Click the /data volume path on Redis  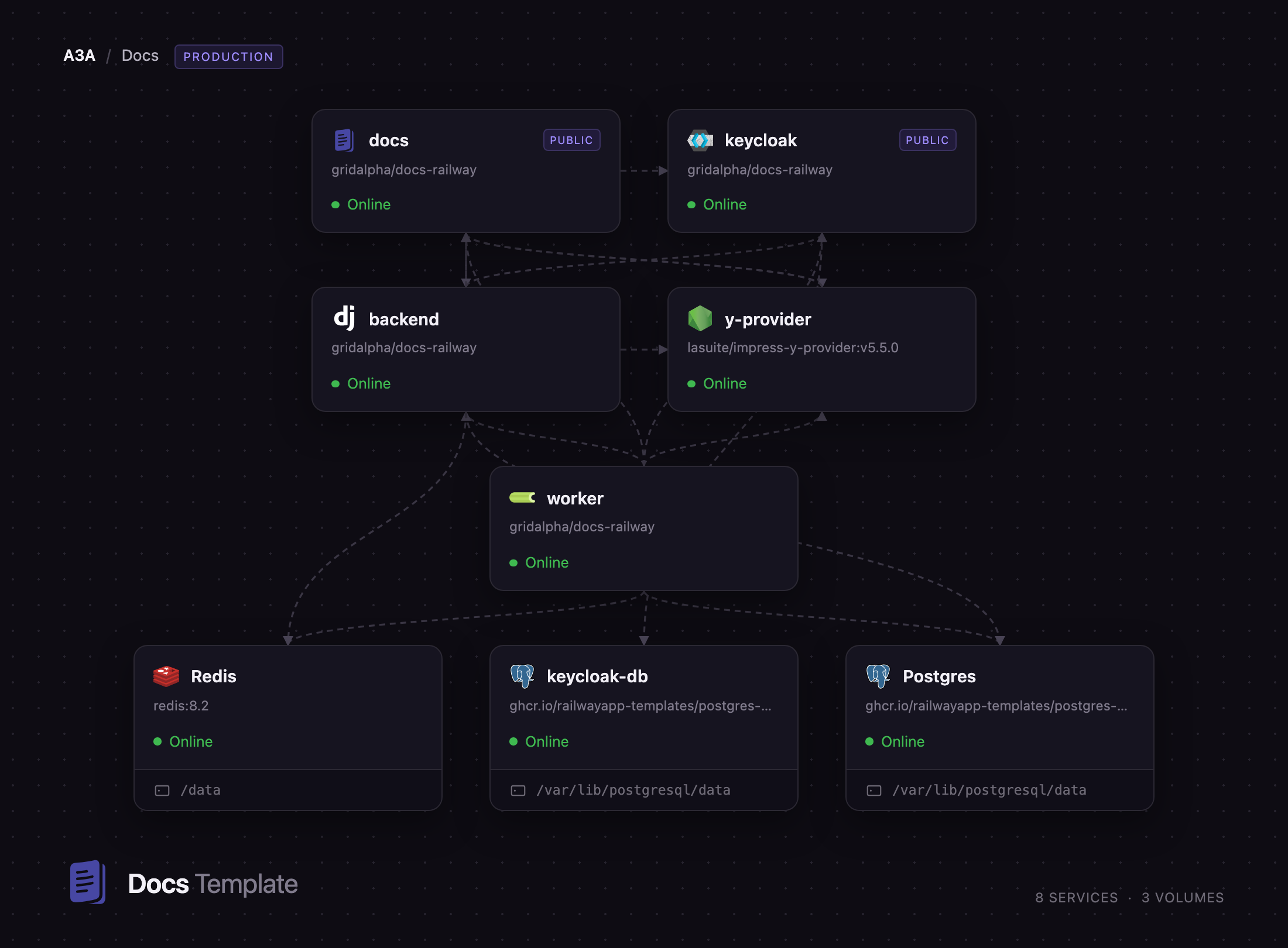(x=200, y=791)
